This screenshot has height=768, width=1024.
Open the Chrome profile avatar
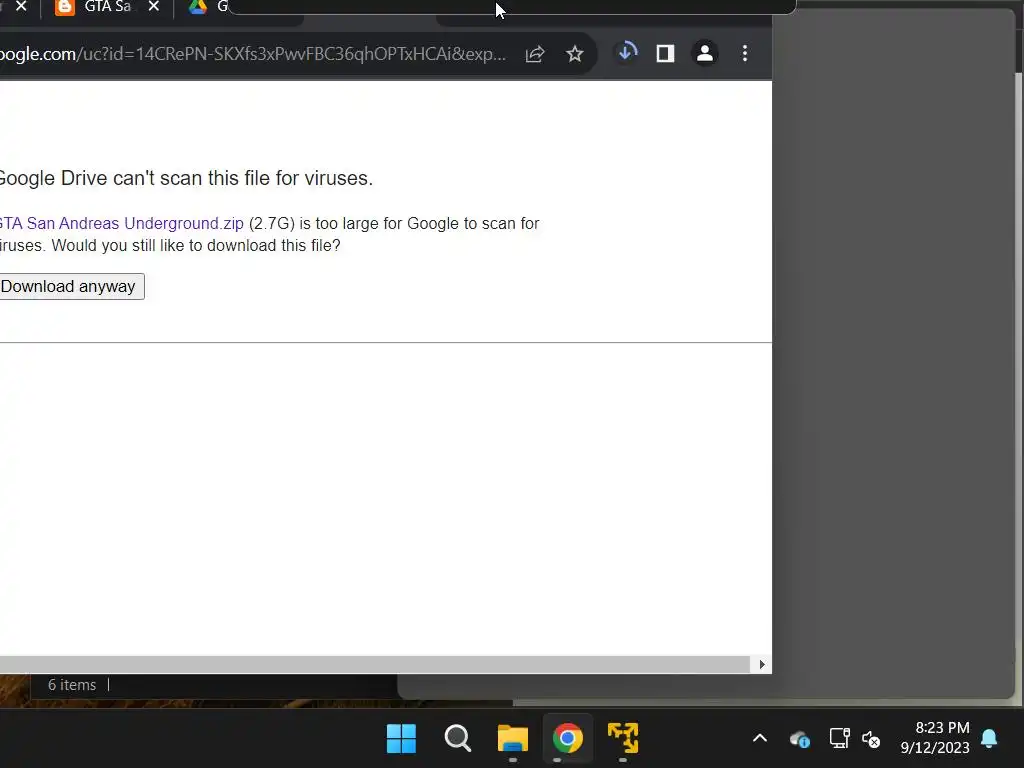[x=705, y=54]
